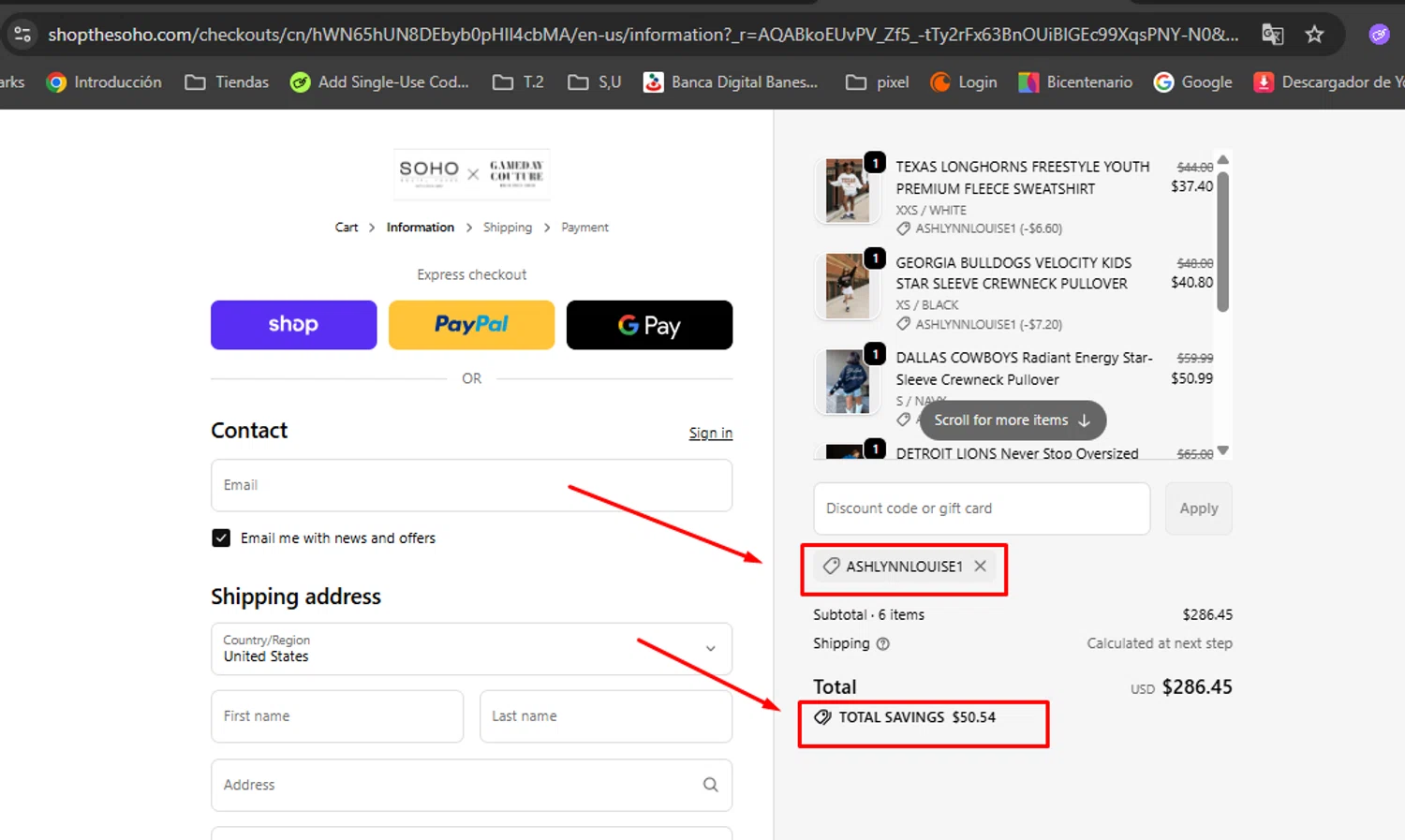Open the Bicentenario bookmark
Image resolution: width=1405 pixels, height=840 pixels.
coord(1075,82)
